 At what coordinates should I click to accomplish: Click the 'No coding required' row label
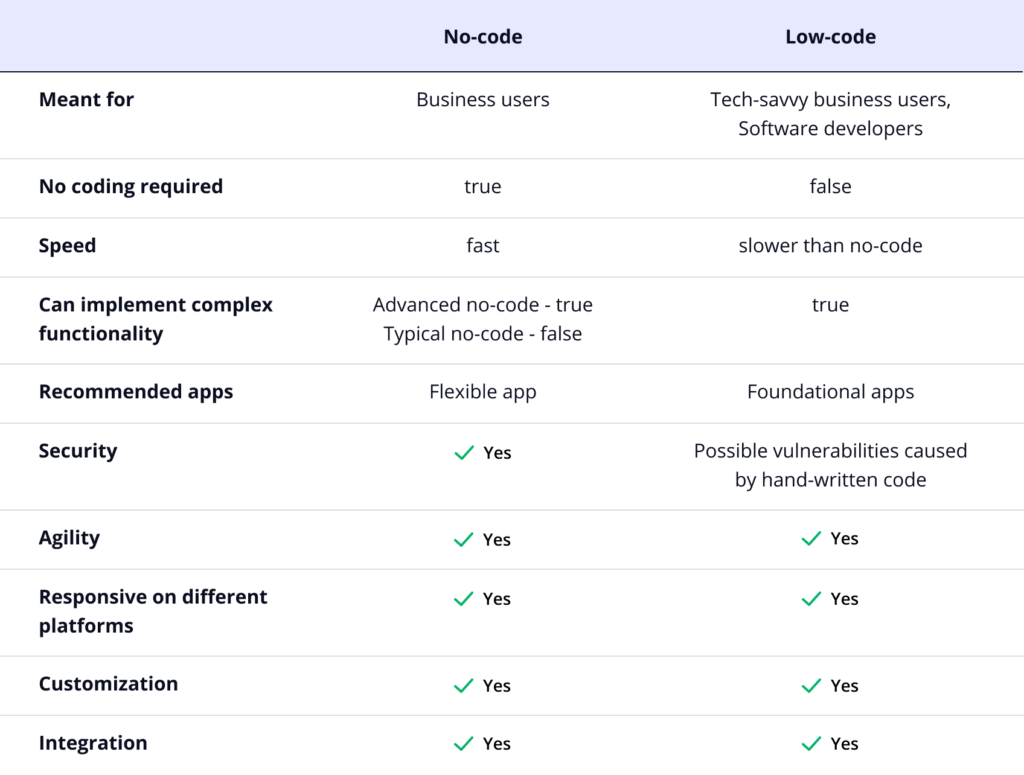click(131, 187)
